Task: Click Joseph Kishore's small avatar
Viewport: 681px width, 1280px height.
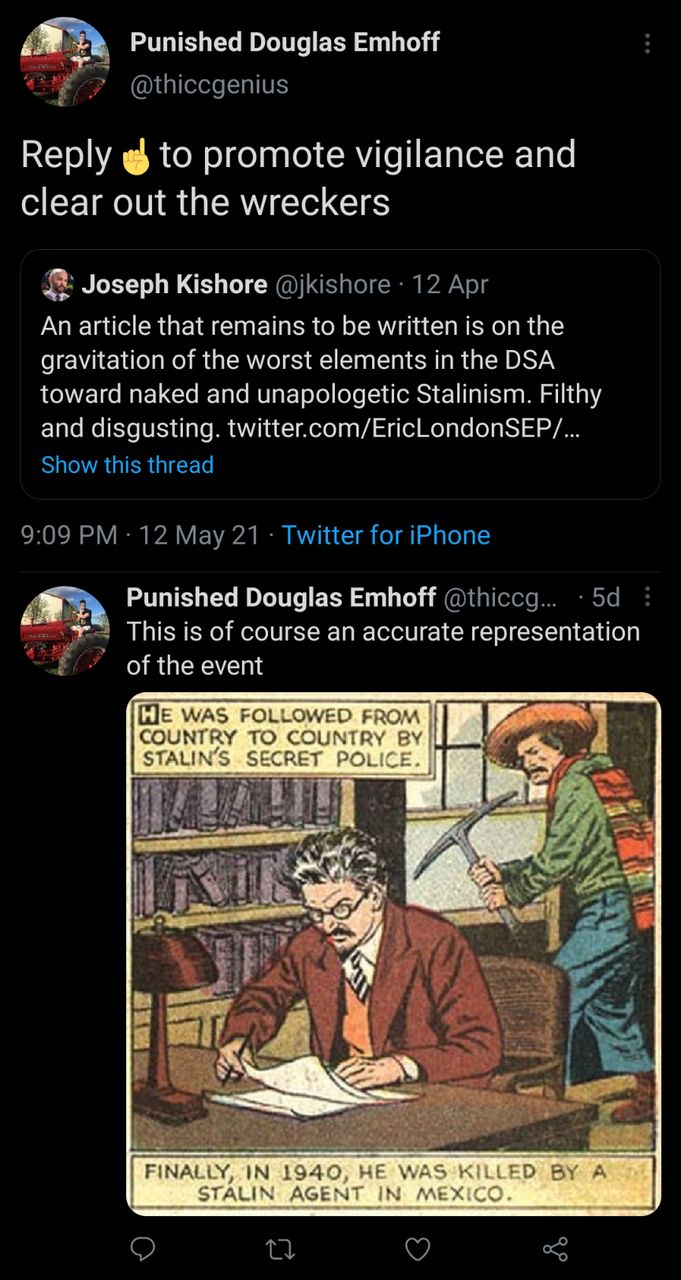Action: point(57,285)
